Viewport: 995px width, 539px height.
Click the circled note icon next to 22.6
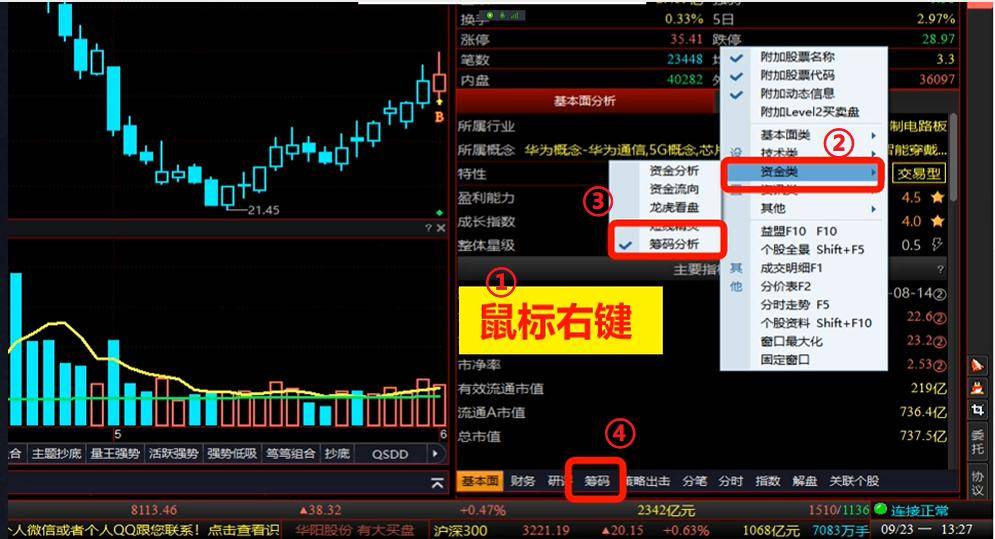[x=940, y=317]
